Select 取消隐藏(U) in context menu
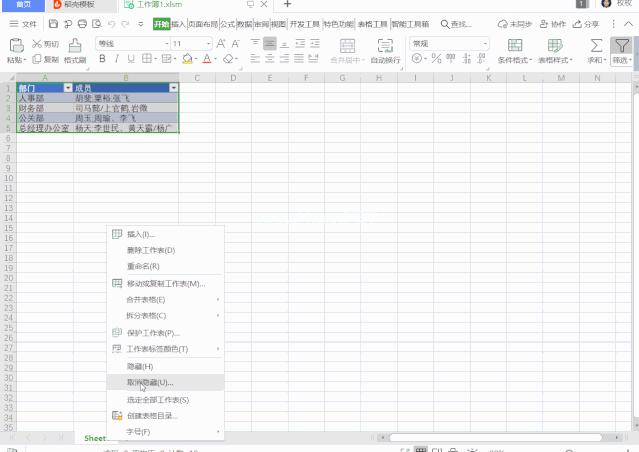Screen dimensions: 639x452 click(150, 382)
